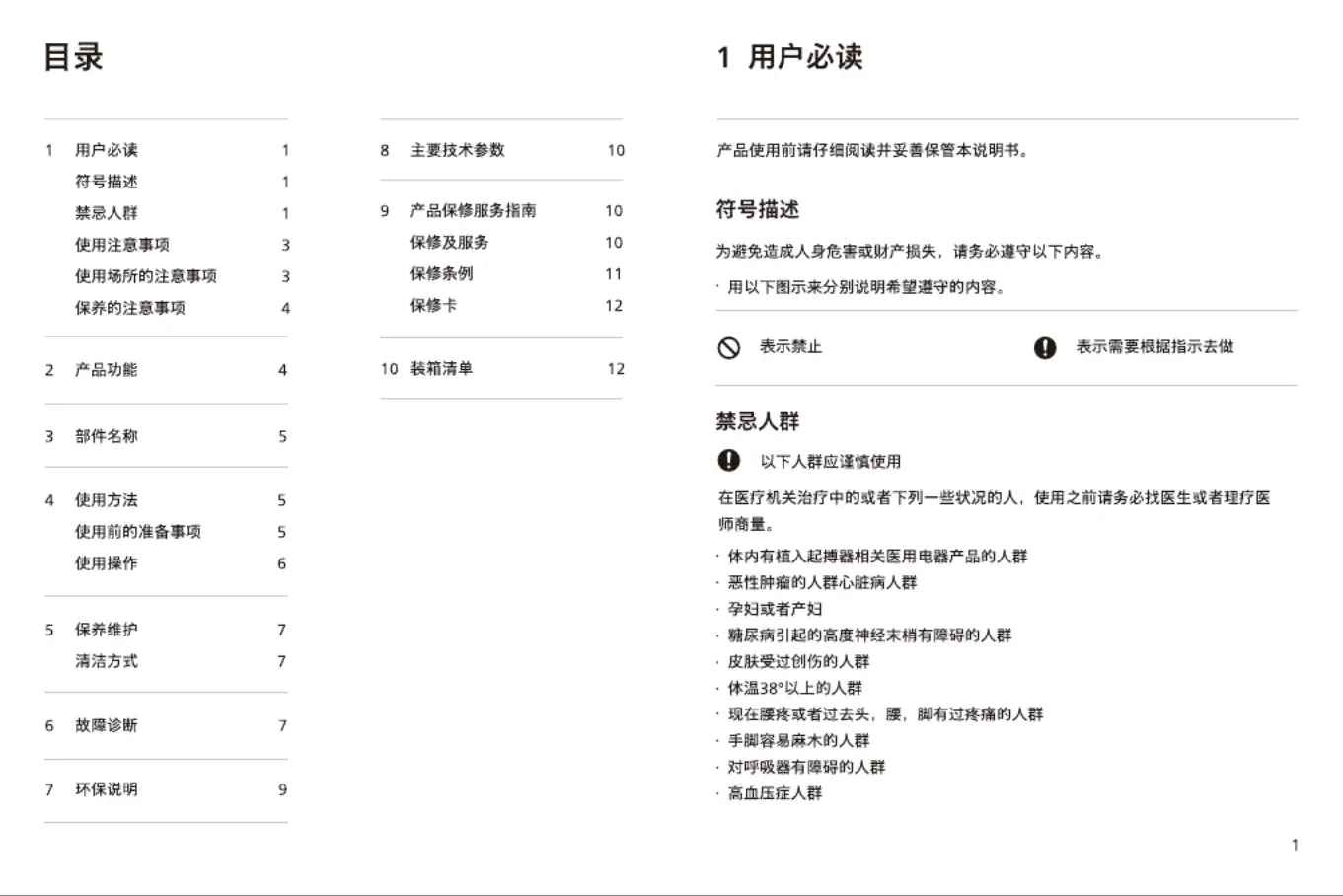
Task: Open 保养的注意事项 contents entry
Action: (130, 308)
